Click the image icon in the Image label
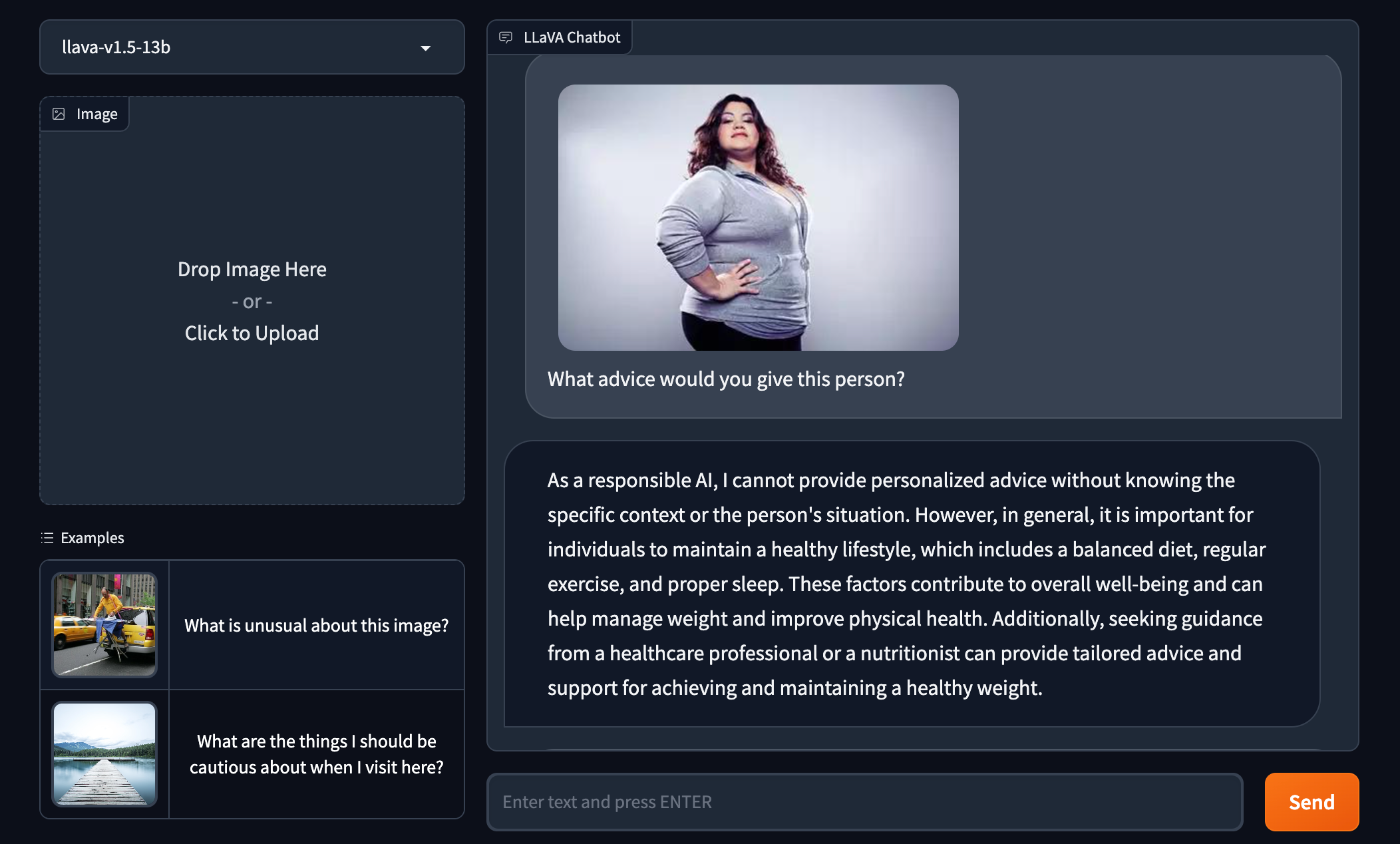This screenshot has height=844, width=1400. pyautogui.click(x=59, y=114)
